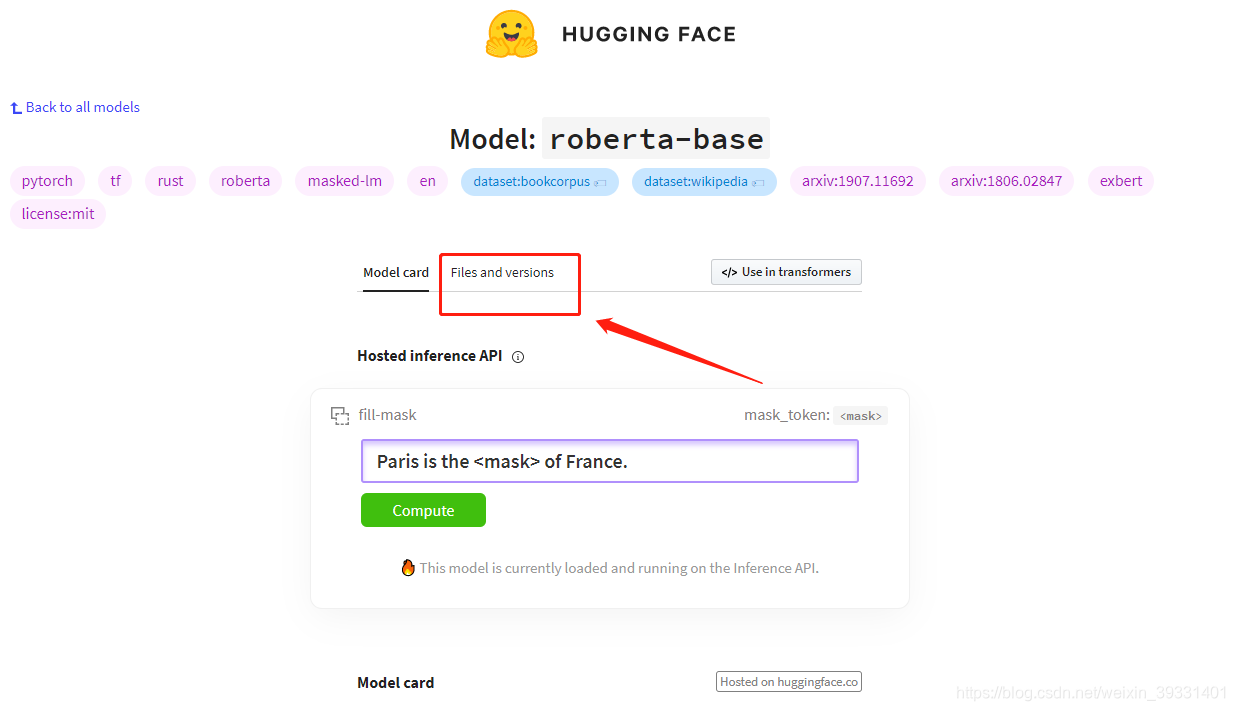Click the roberta-base model name
This screenshot has width=1235, height=711.
656,138
